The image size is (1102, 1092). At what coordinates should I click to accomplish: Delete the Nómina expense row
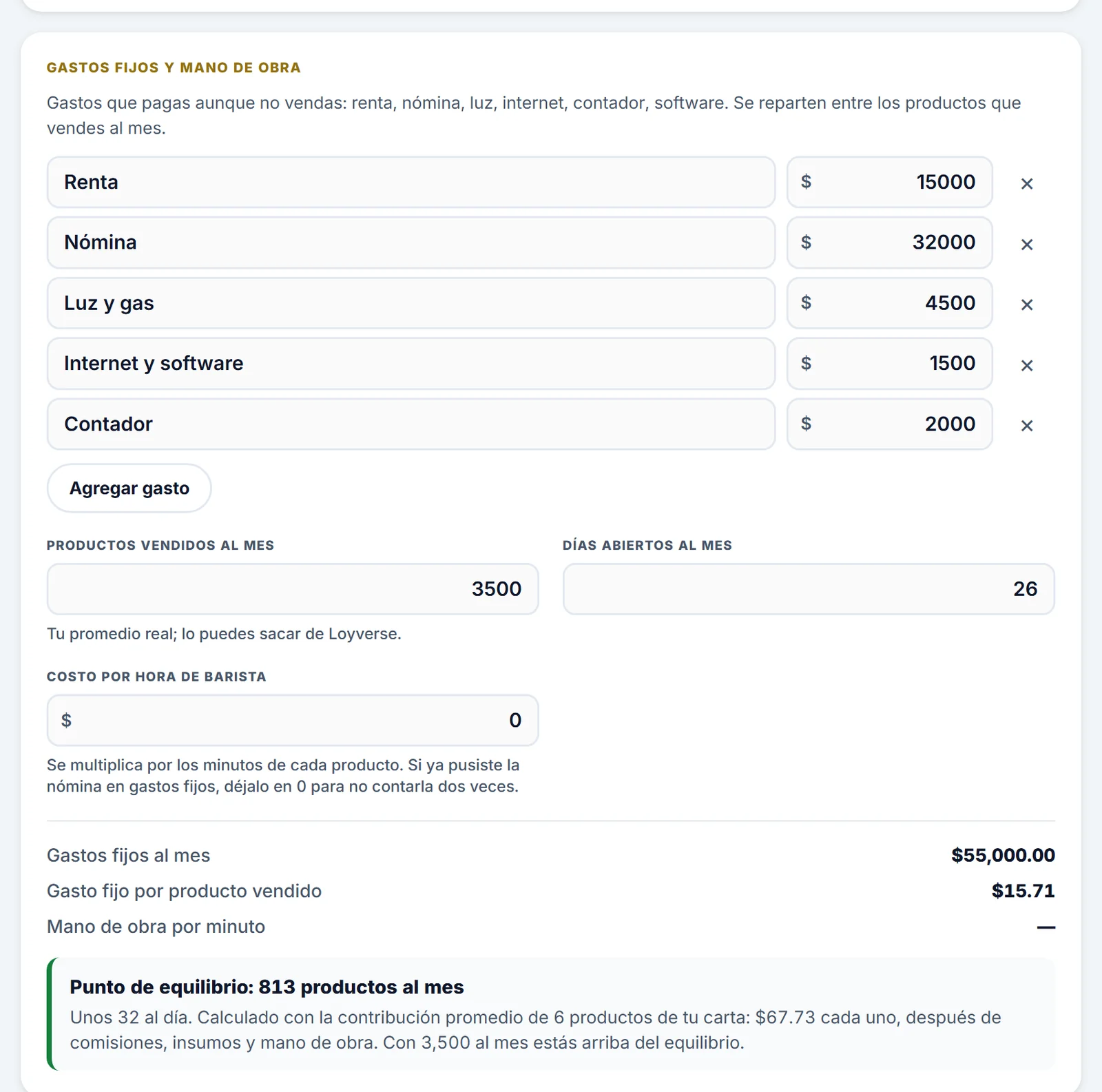pos(1026,244)
